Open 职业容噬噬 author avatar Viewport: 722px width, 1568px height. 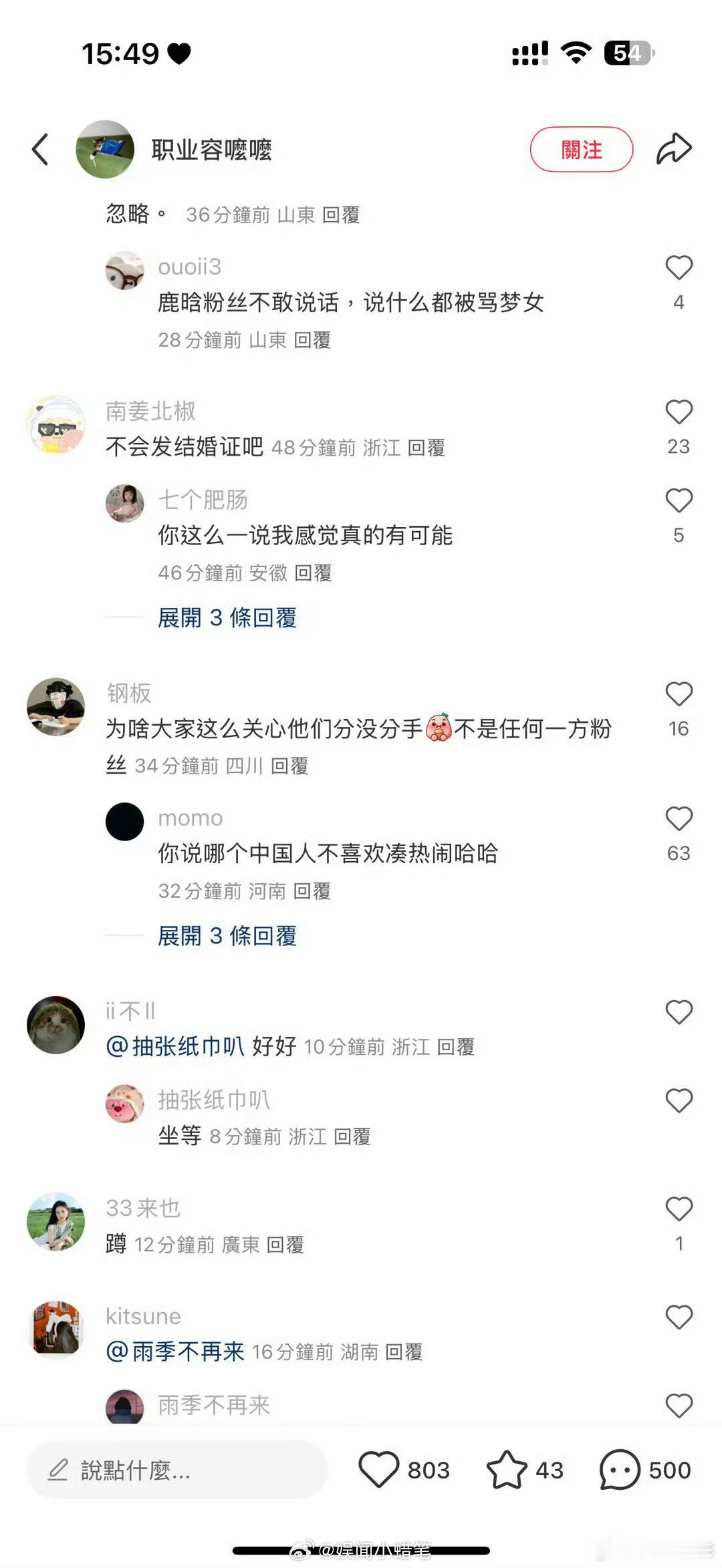point(105,149)
